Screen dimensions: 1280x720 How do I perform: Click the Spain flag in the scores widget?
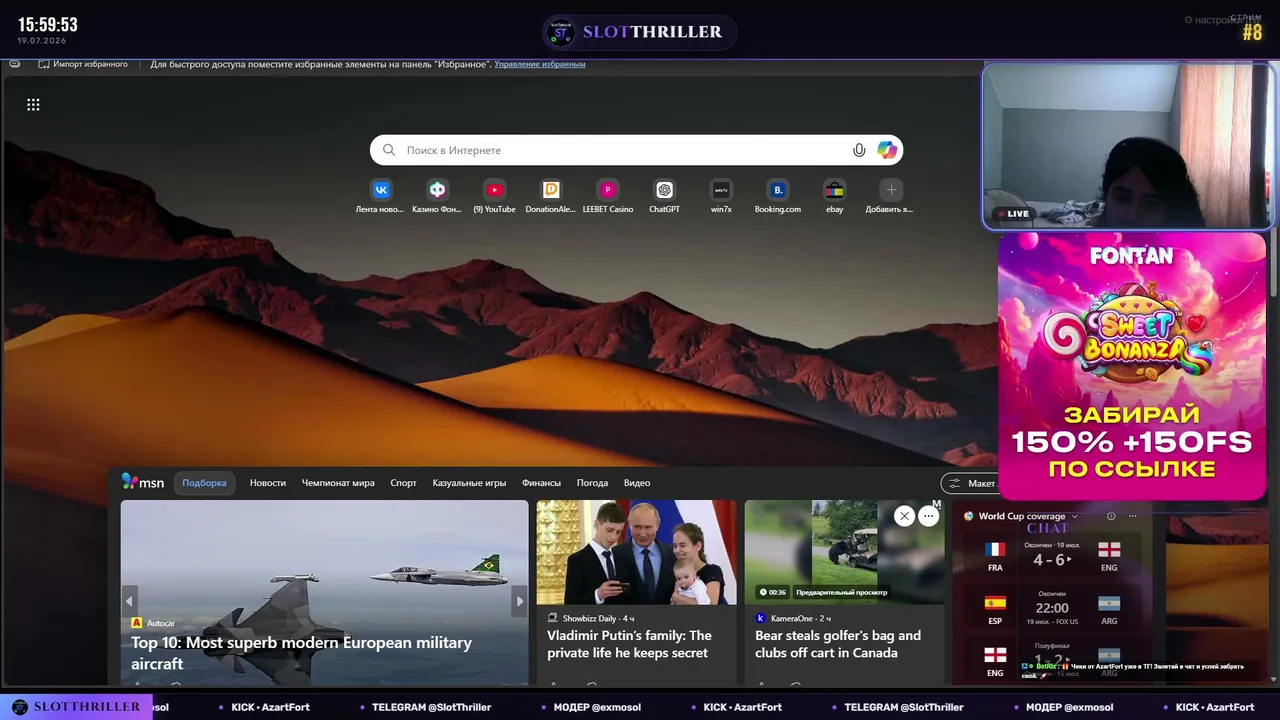tap(995, 603)
